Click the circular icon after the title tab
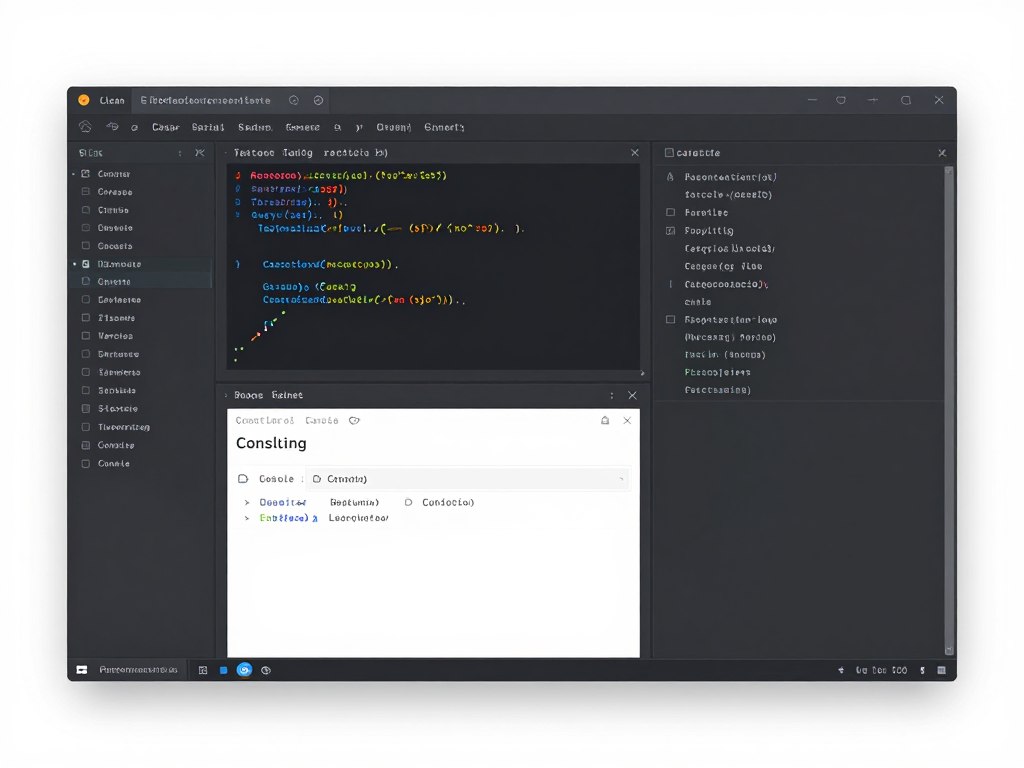 tap(293, 100)
